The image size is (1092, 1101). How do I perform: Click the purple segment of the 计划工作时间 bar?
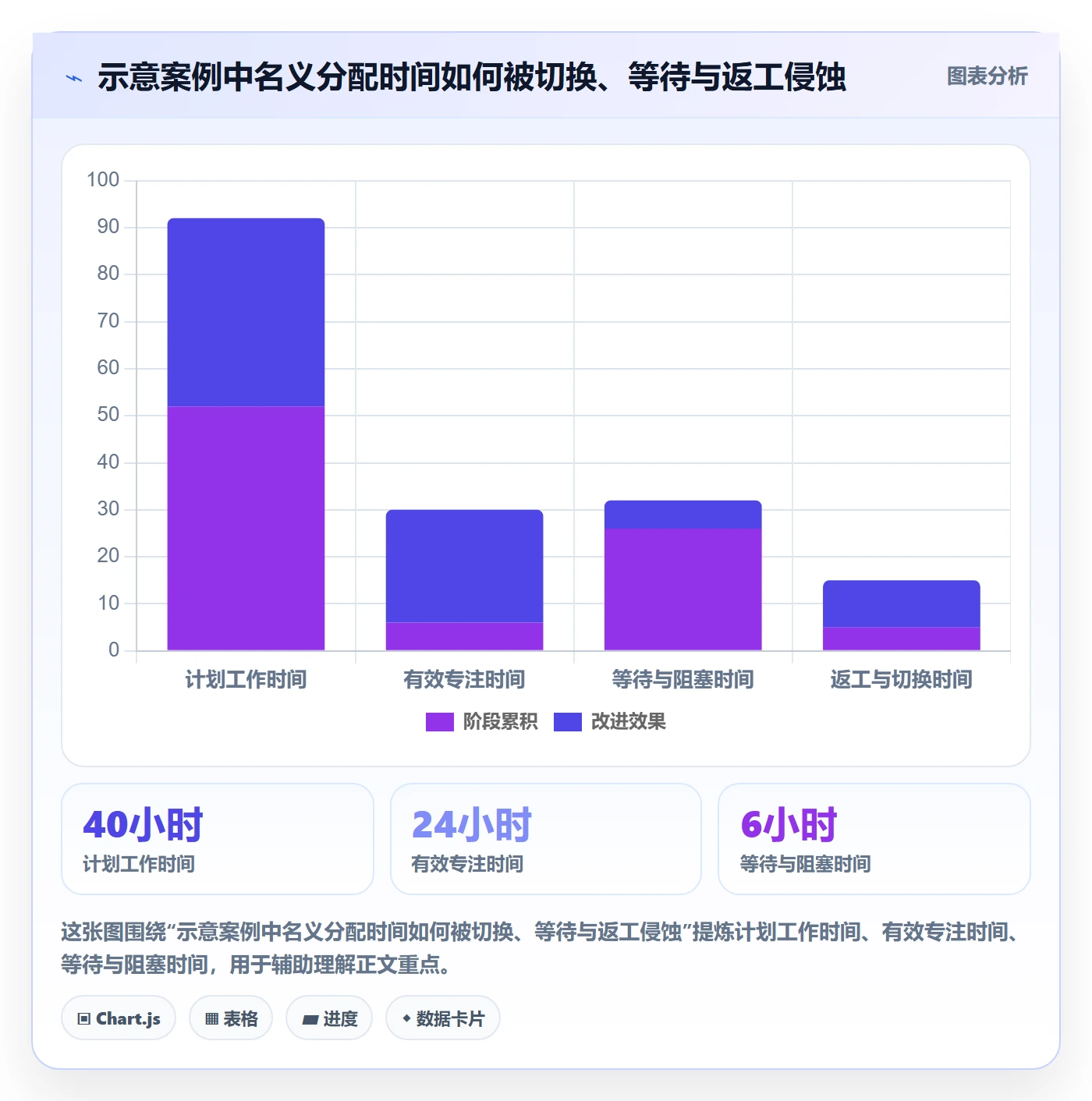point(246,528)
